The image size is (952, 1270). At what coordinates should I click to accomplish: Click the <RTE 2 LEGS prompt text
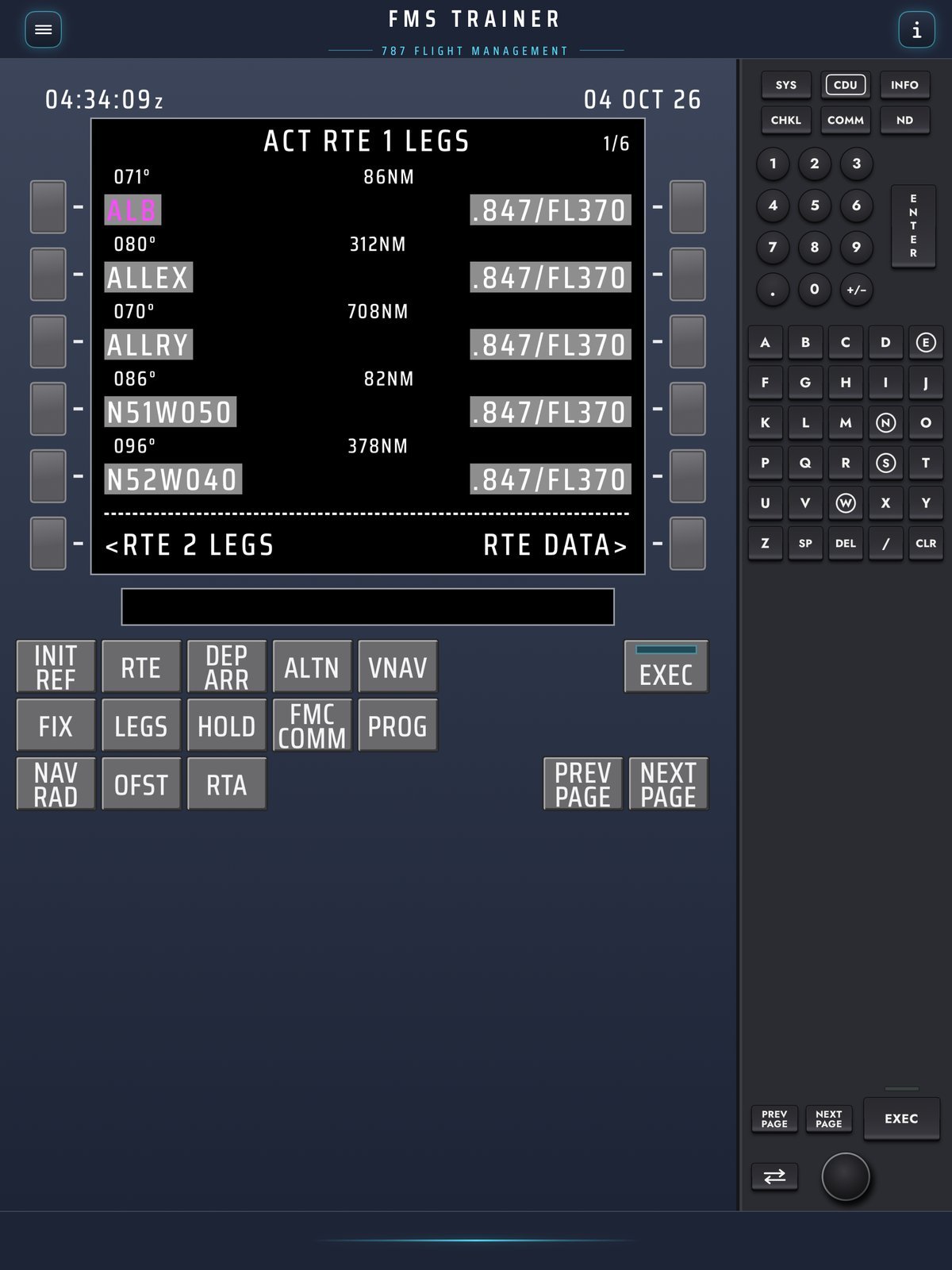pyautogui.click(x=190, y=545)
